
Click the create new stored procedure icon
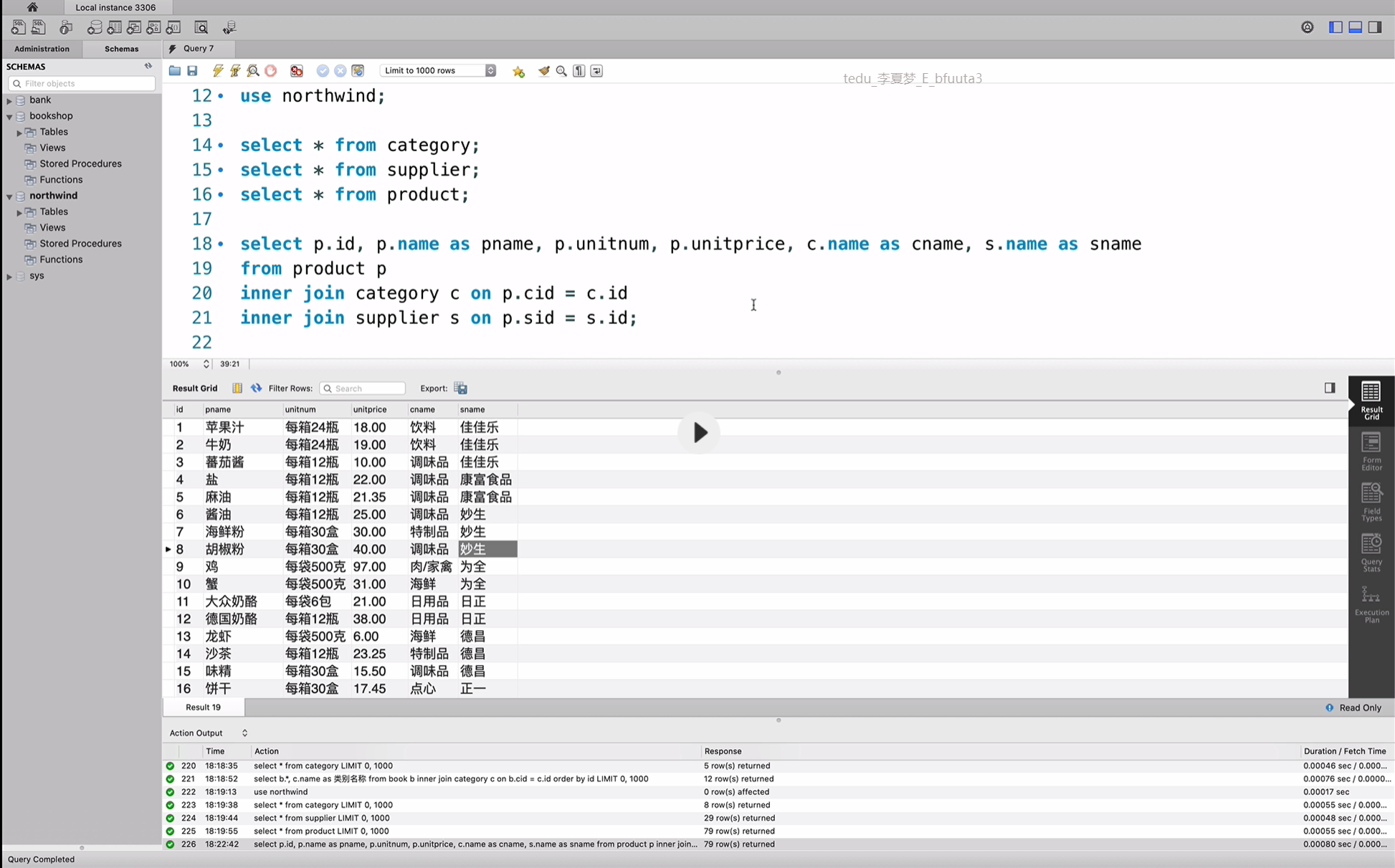153,28
